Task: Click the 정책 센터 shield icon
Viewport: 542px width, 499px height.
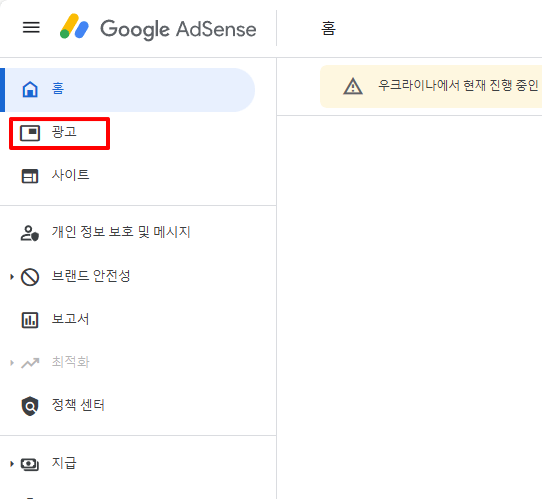Action: tap(30, 406)
